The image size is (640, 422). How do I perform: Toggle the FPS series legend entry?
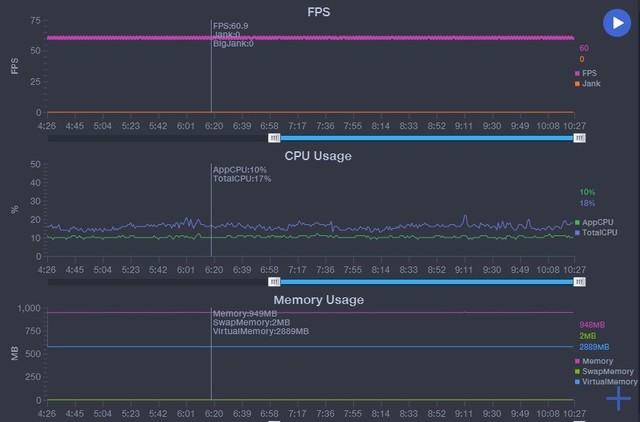pyautogui.click(x=586, y=73)
